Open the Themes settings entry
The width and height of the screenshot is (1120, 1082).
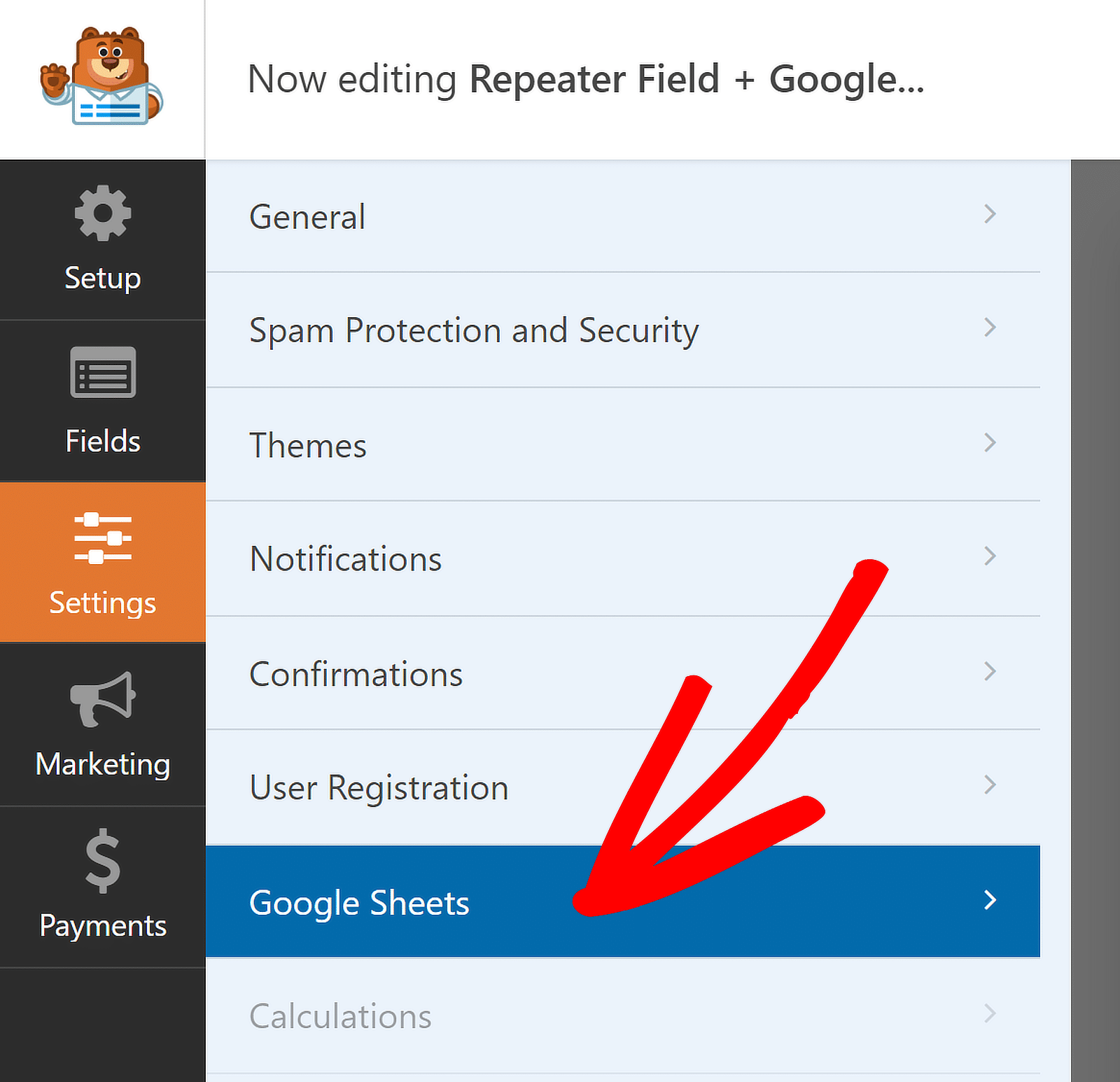pos(308,445)
